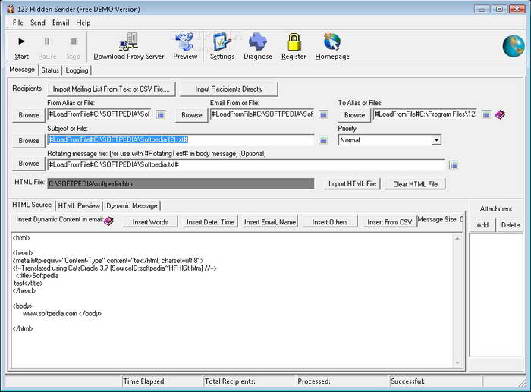Open the Help menu
This screenshot has height=392, width=531.
tap(83, 23)
